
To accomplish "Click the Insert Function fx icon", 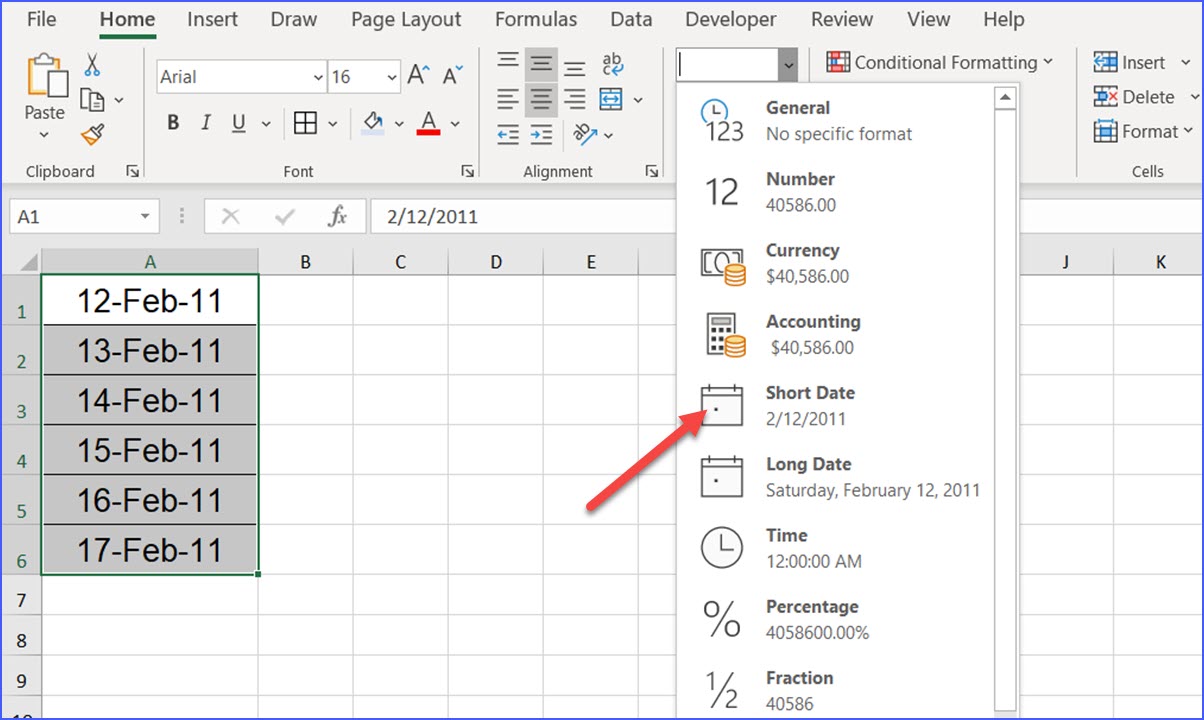I will click(337, 216).
